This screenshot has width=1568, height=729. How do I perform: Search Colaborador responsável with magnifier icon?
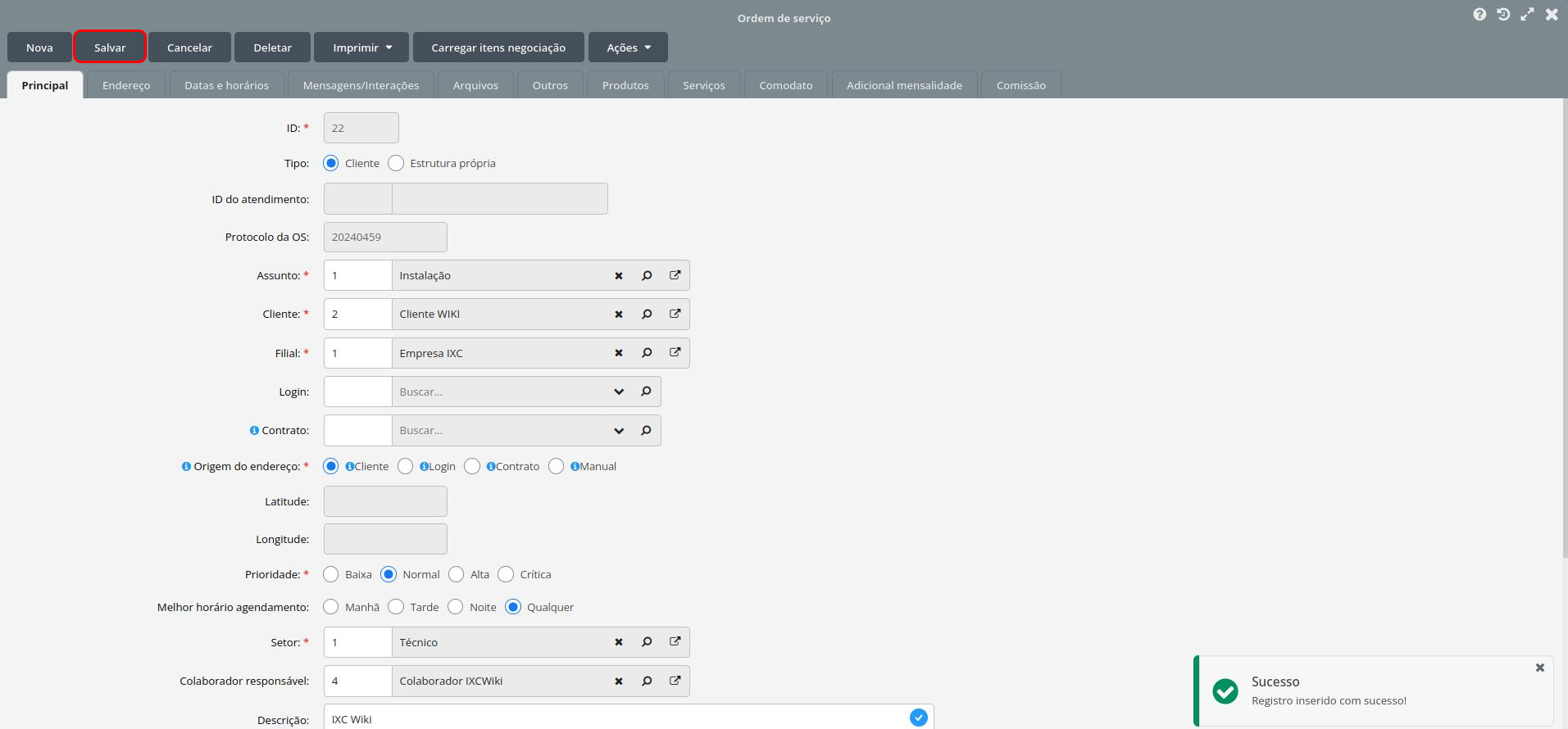647,681
